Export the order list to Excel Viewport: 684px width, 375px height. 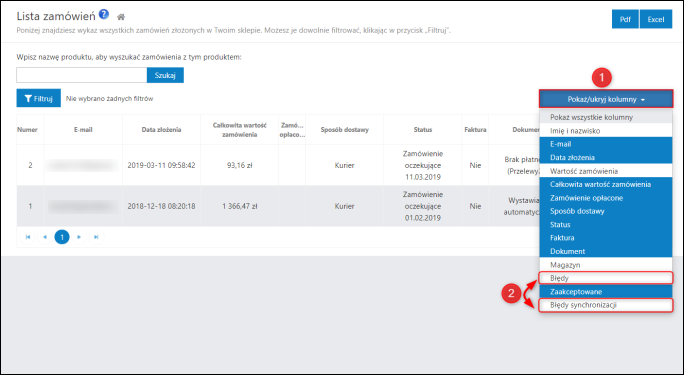coord(656,19)
